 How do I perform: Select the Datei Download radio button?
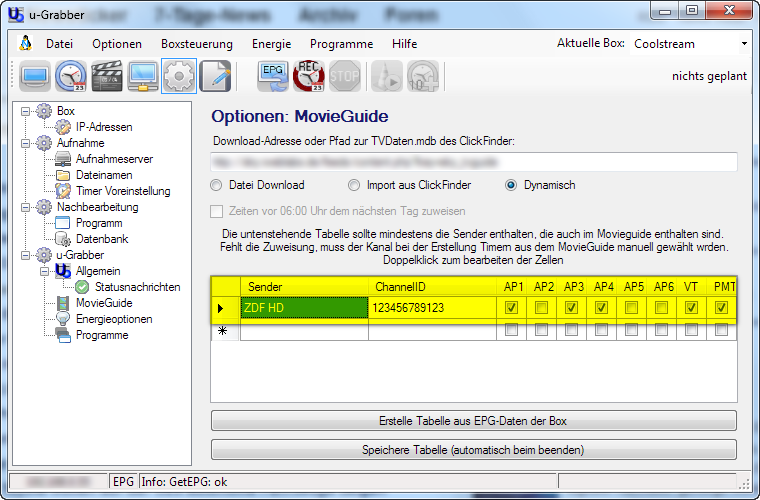(216, 185)
